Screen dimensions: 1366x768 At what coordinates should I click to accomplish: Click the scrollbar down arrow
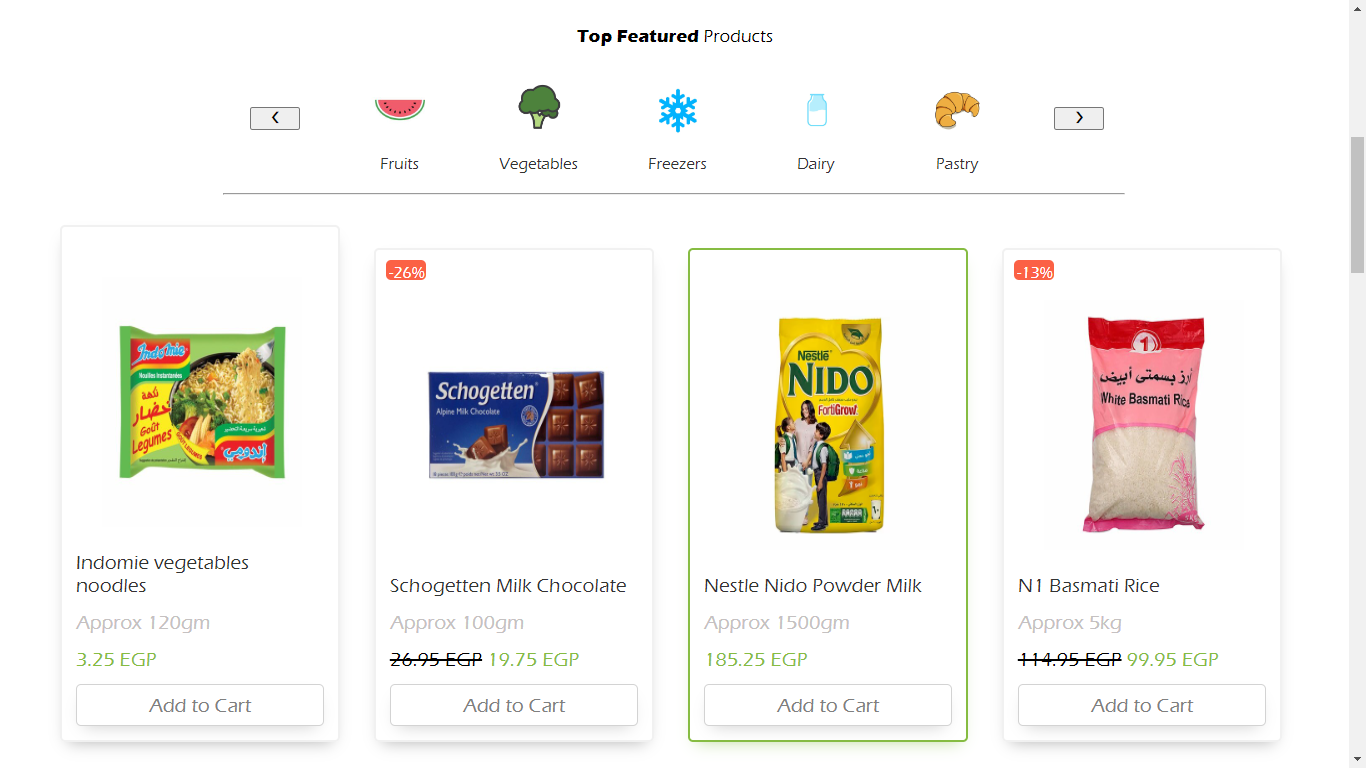coord(1358,759)
